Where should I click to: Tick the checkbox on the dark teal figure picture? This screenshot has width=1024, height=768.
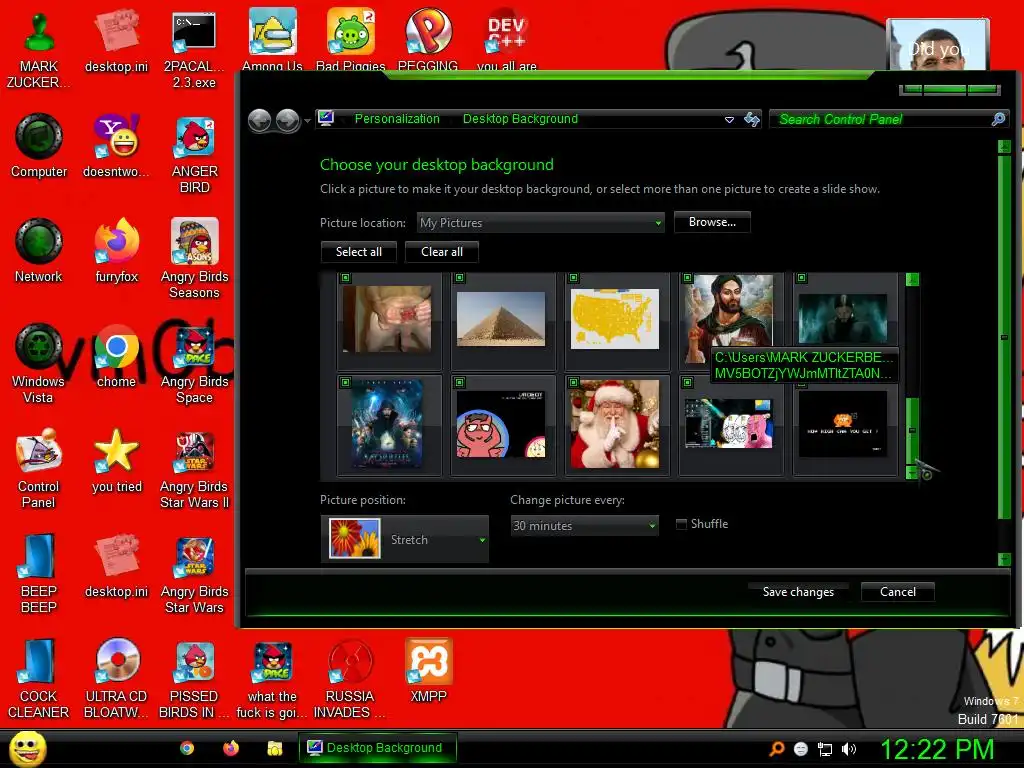tap(801, 278)
